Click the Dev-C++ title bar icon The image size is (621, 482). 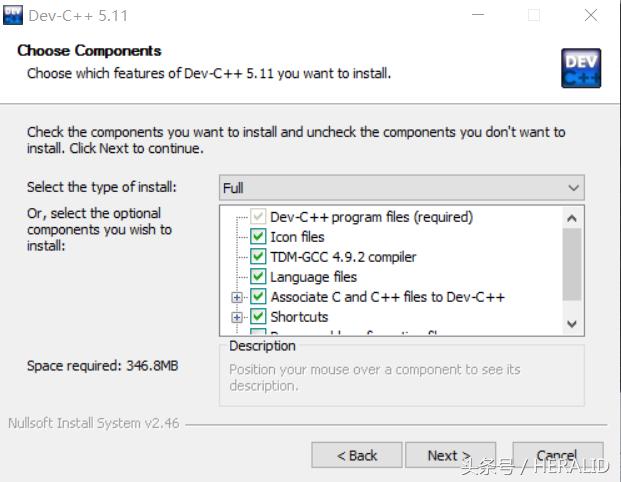[x=15, y=15]
